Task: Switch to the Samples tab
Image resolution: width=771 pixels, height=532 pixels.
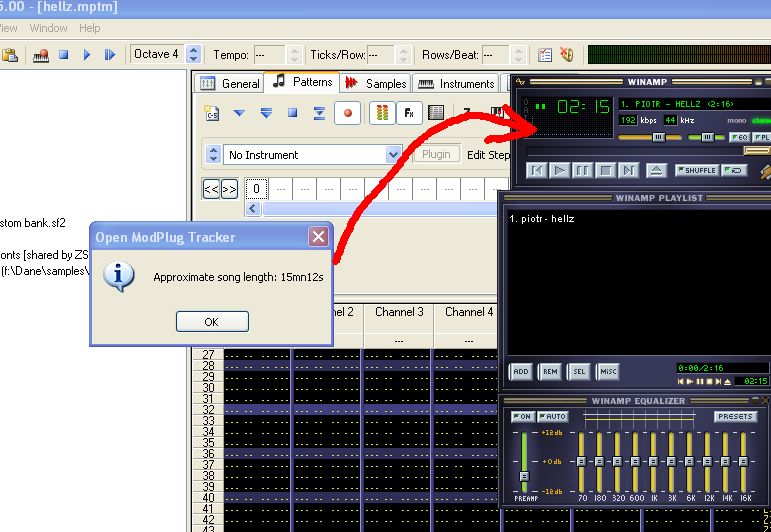Action: pyautogui.click(x=376, y=84)
